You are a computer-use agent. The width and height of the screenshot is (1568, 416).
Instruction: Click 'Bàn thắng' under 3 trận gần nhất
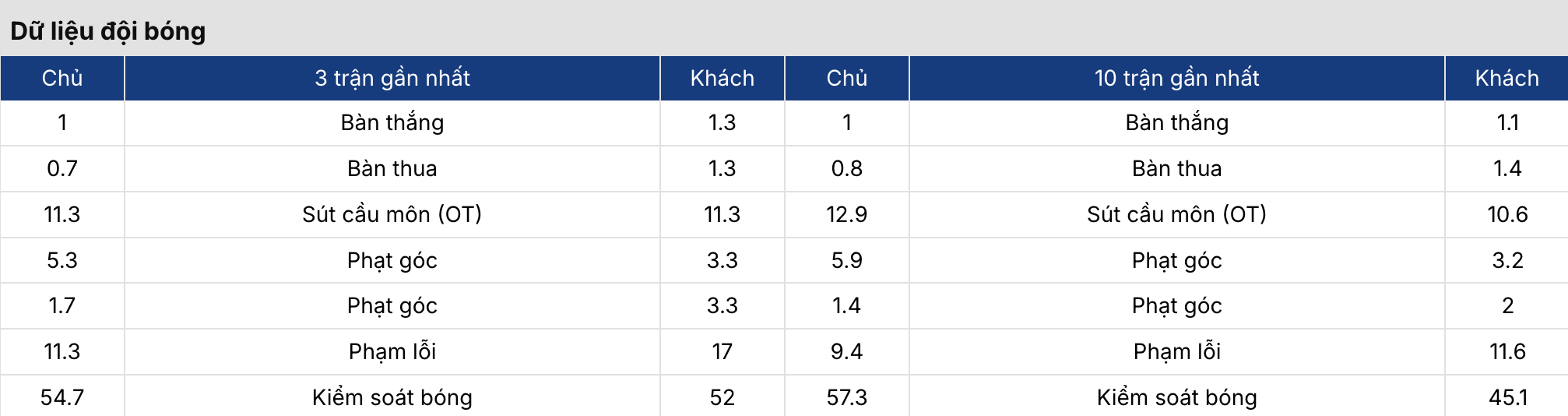[x=392, y=122]
